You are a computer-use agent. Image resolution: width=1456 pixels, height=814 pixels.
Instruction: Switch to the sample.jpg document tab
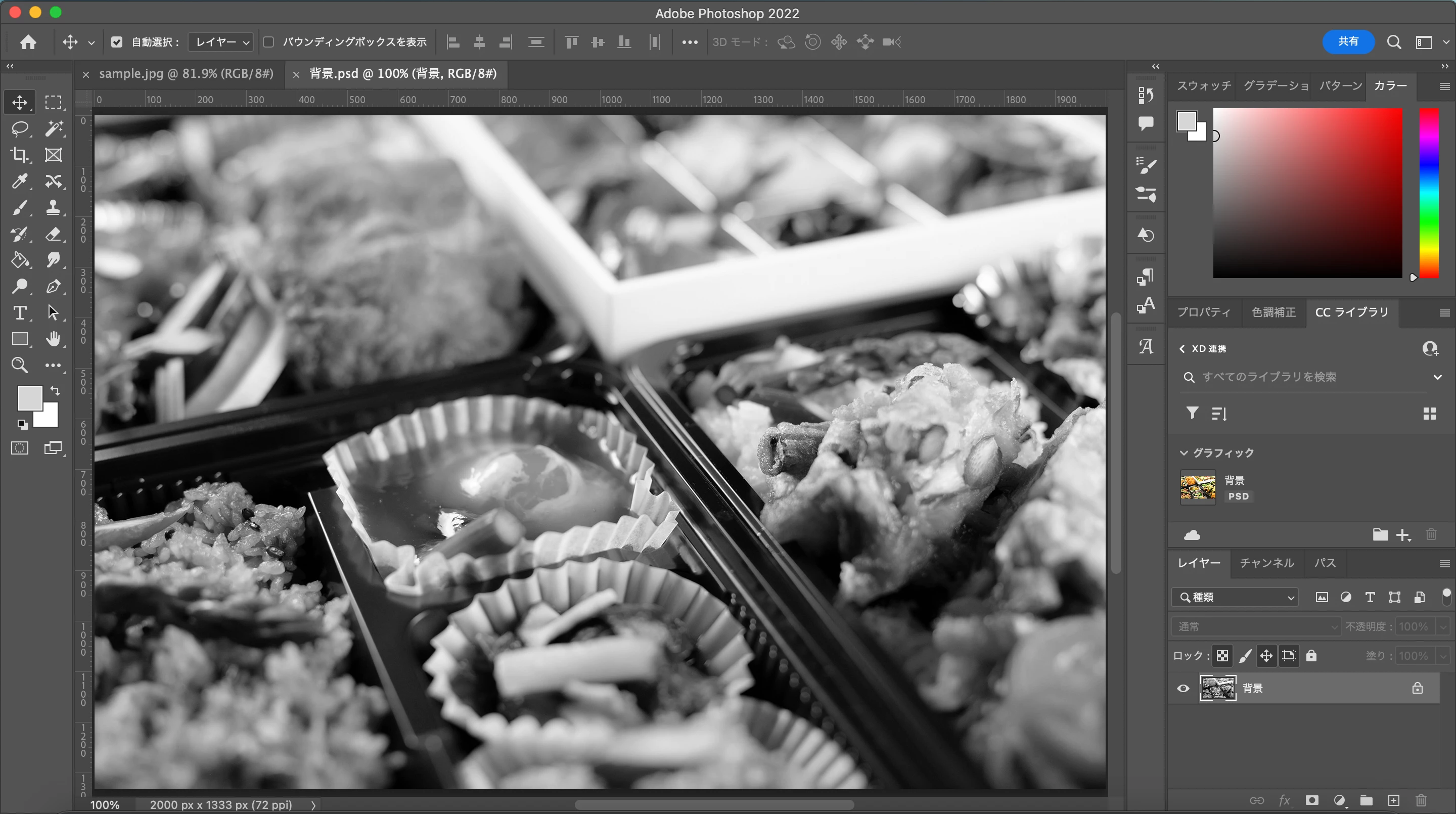pos(186,73)
